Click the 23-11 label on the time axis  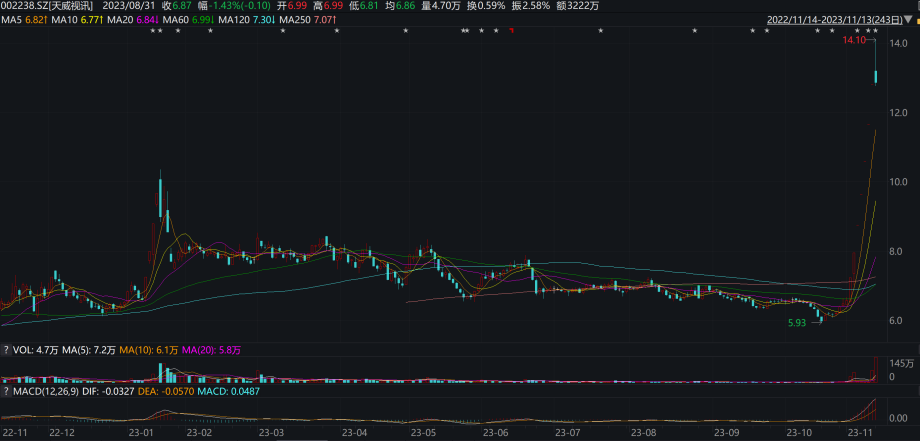coord(860,433)
